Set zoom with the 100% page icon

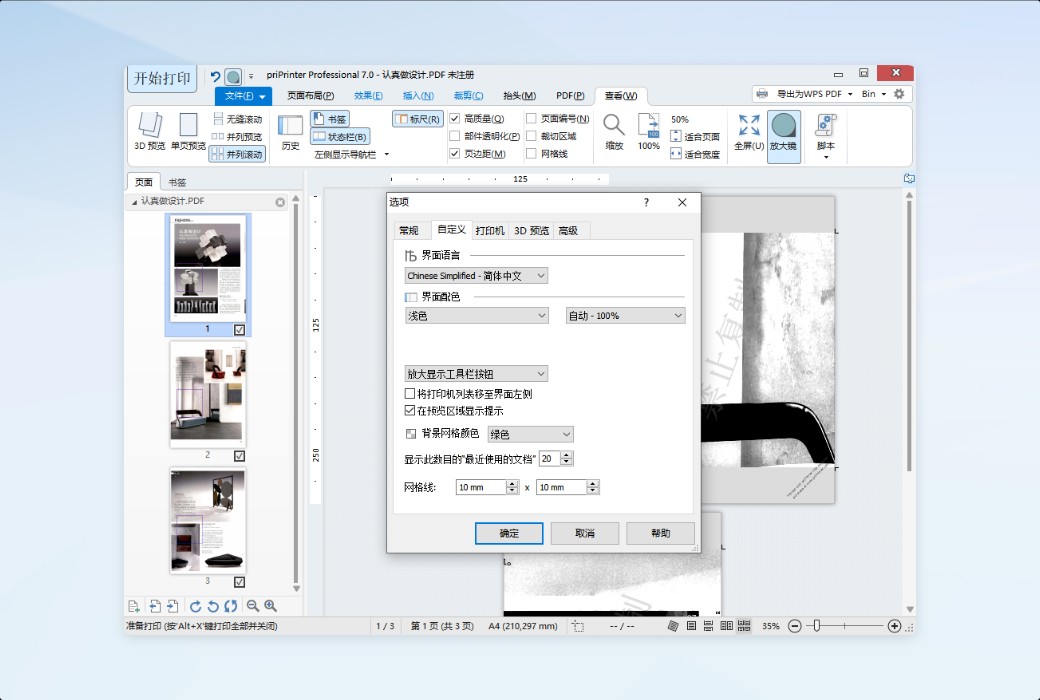click(x=649, y=131)
